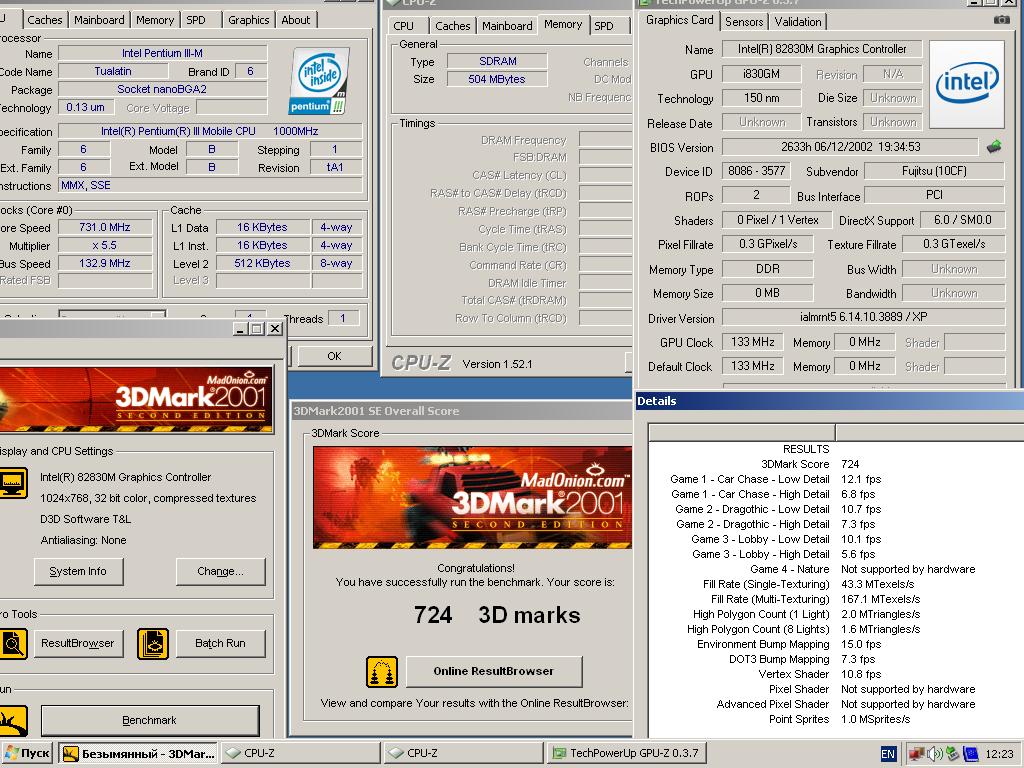Start the Benchmark button in 3DMark

click(150, 720)
